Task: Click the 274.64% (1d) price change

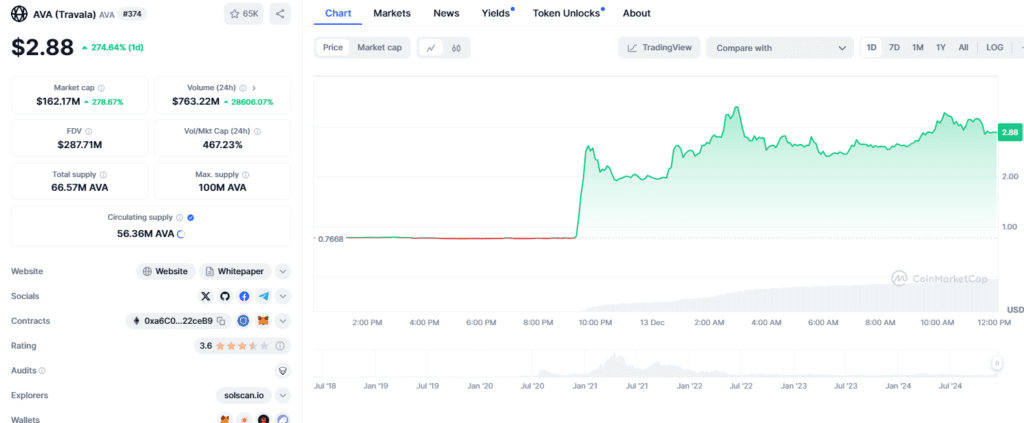Action: pyautogui.click(x=112, y=48)
